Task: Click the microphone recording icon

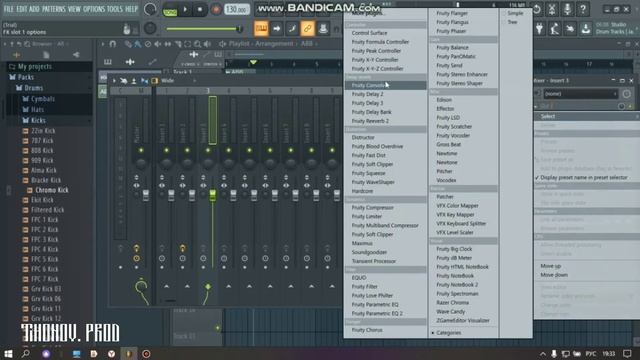Action: coord(567,9)
